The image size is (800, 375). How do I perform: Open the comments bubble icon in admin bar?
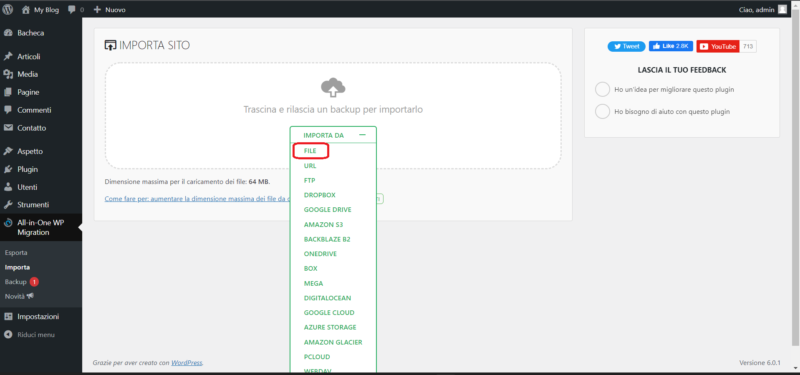pyautogui.click(x=72, y=10)
